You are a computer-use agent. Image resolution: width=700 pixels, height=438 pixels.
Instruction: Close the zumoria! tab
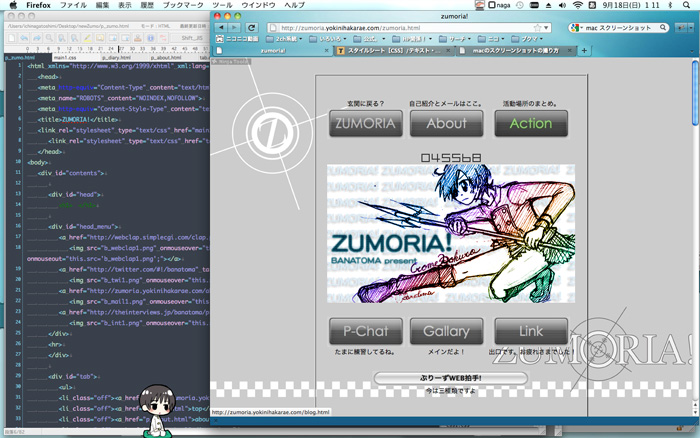coord(326,50)
